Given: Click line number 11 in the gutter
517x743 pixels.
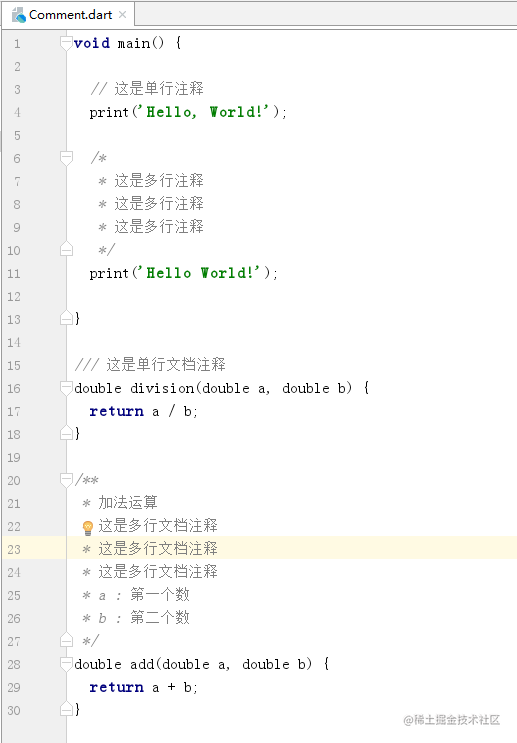Looking at the screenshot, I should (x=14, y=274).
